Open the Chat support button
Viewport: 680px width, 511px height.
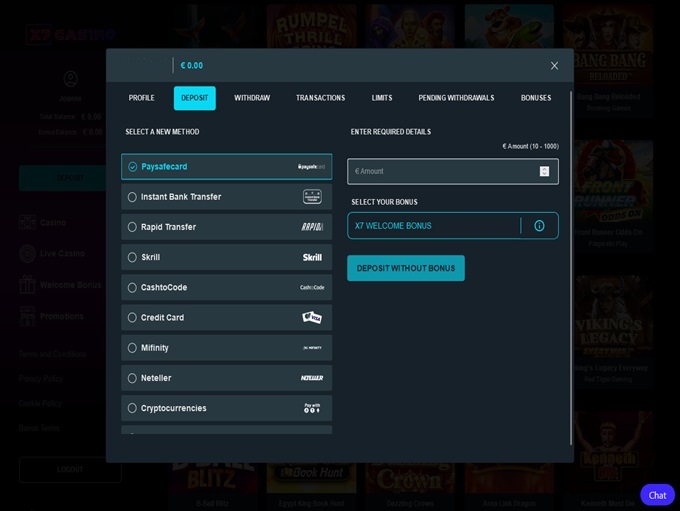(657, 495)
